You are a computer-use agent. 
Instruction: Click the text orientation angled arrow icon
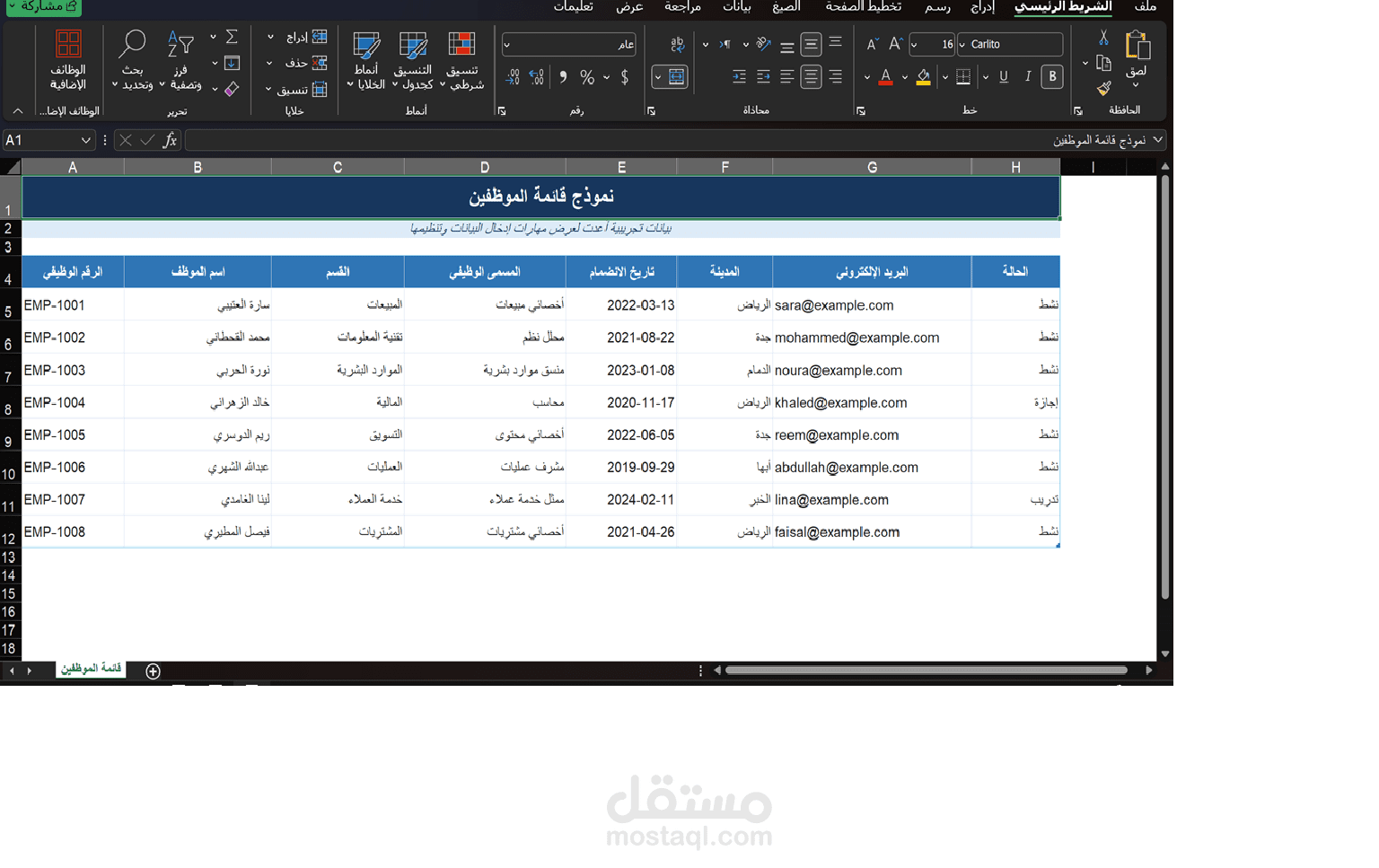point(764,44)
